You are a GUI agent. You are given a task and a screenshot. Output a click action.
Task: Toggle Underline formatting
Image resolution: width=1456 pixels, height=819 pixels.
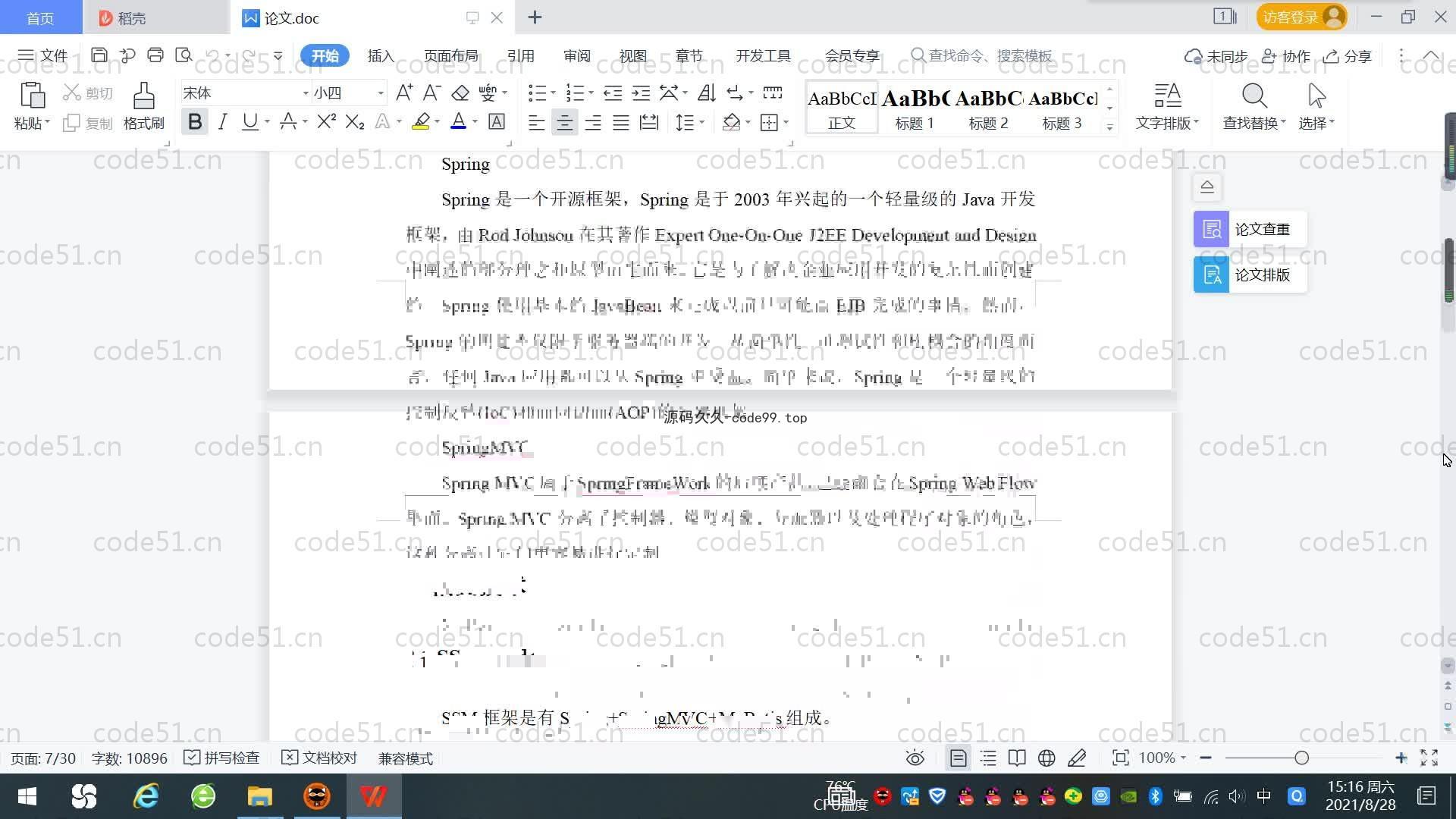coord(249,121)
